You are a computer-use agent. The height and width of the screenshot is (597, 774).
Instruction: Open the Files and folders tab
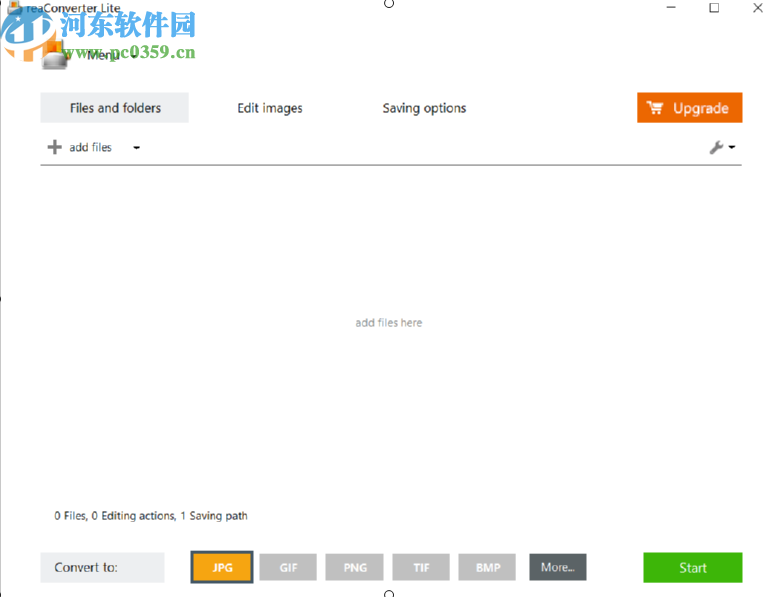[115, 108]
